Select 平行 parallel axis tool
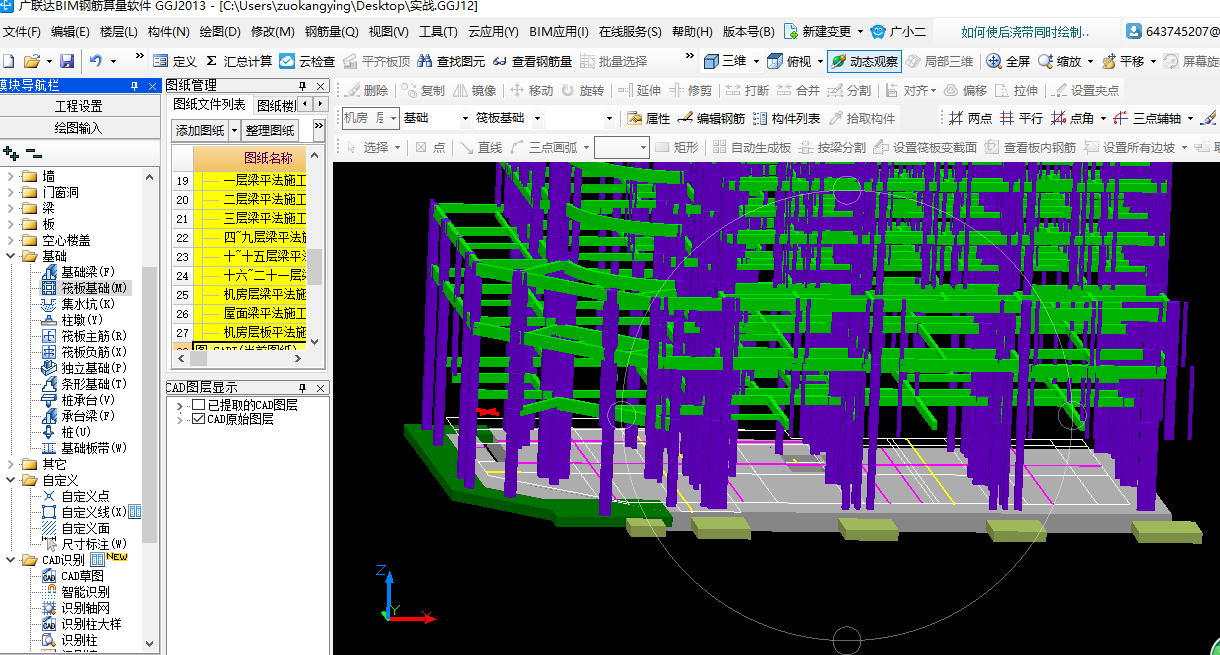This screenshot has width=1220, height=655. 1020,118
